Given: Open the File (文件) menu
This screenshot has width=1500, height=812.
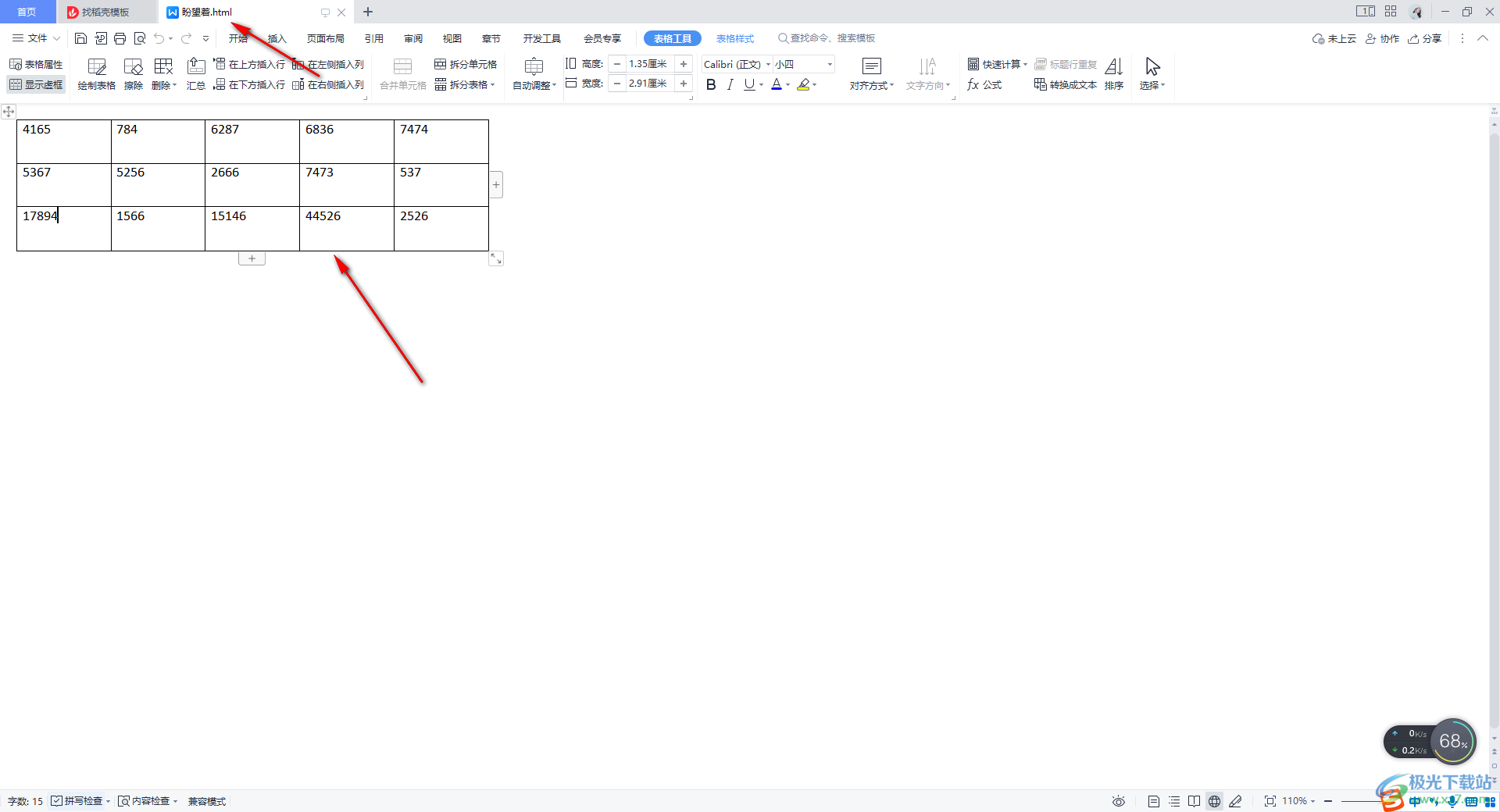Looking at the screenshot, I should pos(36,38).
